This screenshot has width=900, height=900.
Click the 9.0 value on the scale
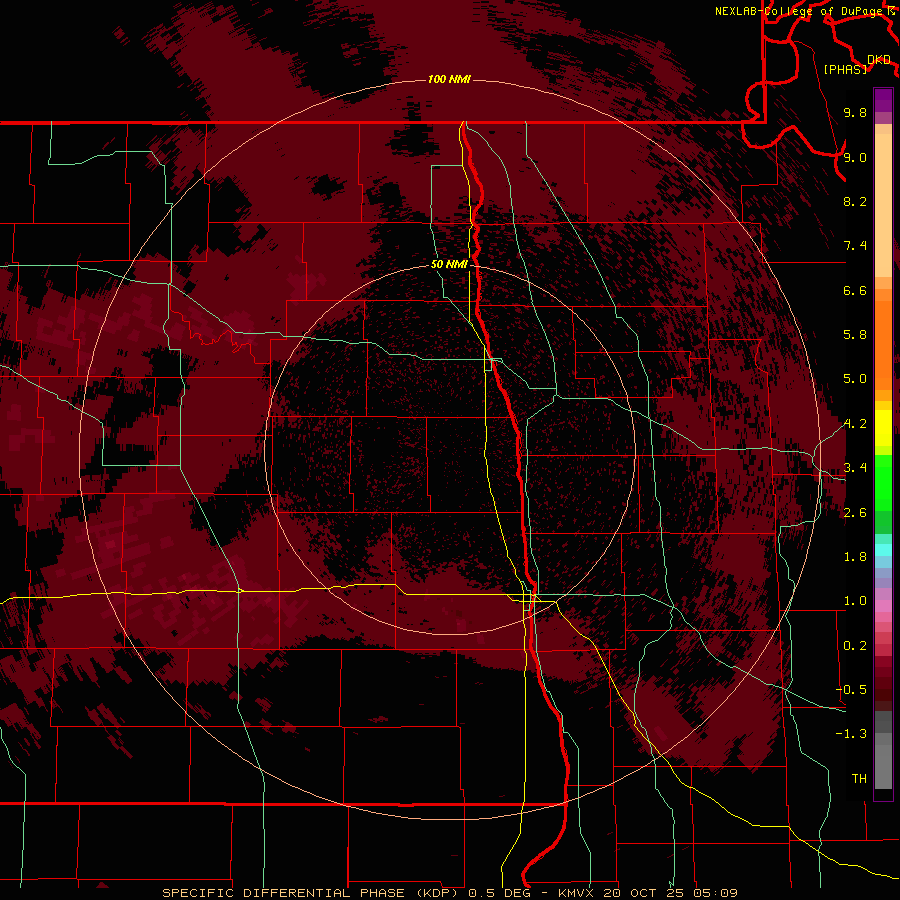pos(855,157)
